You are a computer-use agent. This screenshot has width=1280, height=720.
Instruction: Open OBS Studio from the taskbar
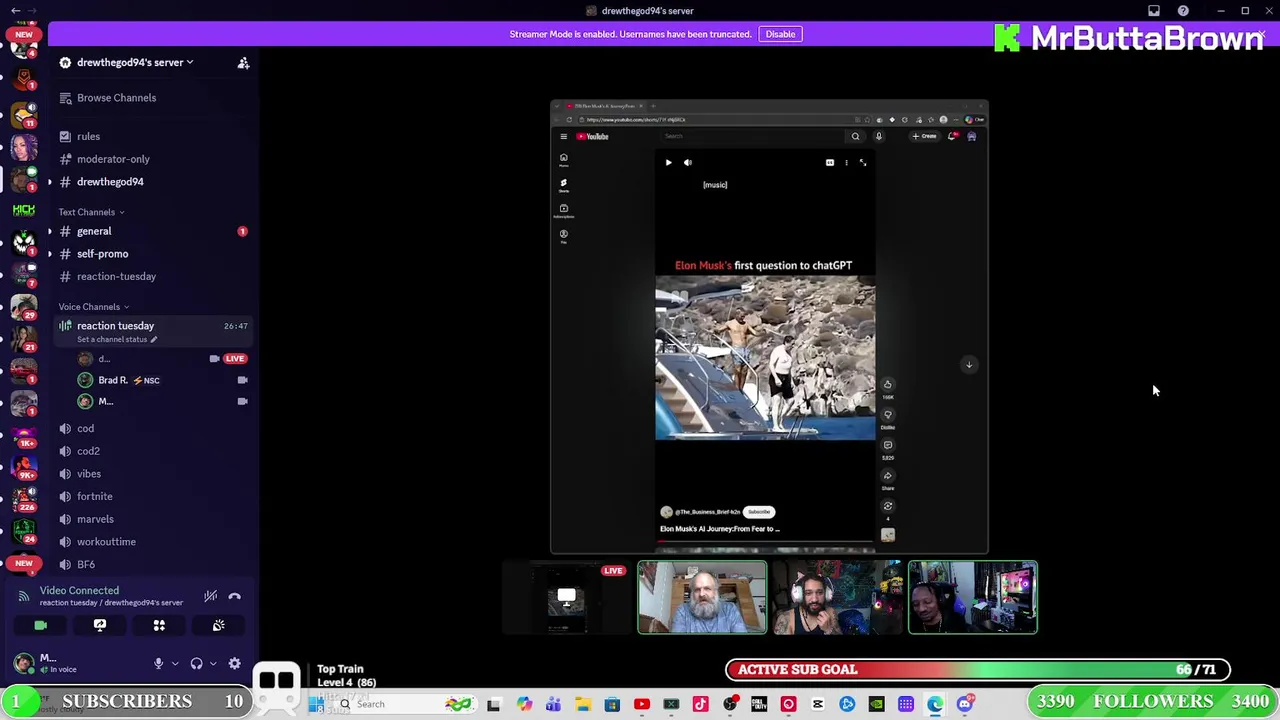pos(730,704)
